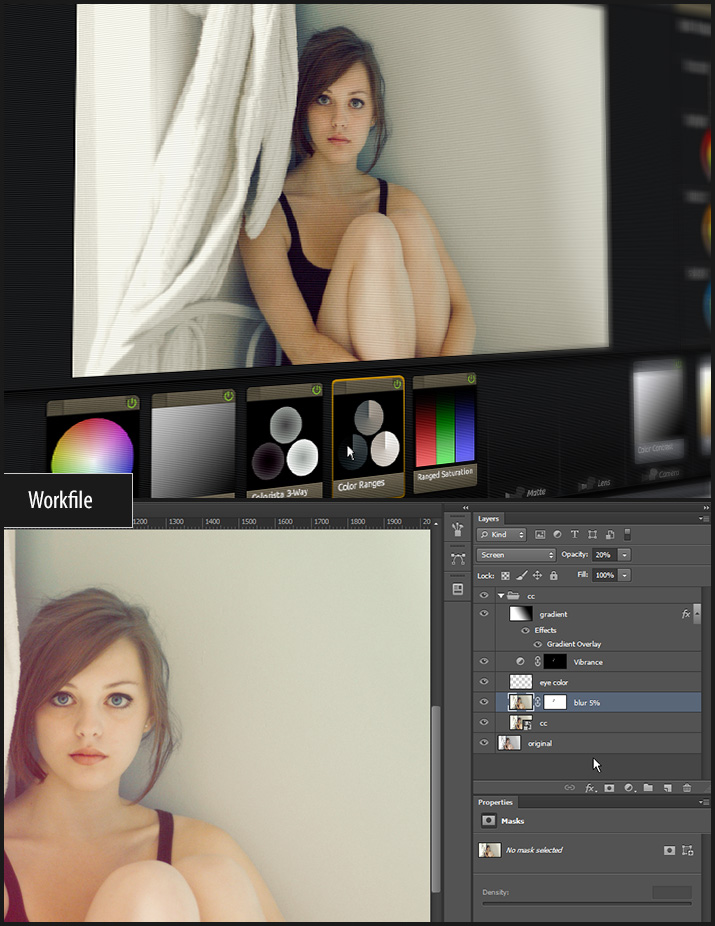Toggle visibility of the Vibrance layer
The width and height of the screenshot is (715, 926).
[484, 662]
